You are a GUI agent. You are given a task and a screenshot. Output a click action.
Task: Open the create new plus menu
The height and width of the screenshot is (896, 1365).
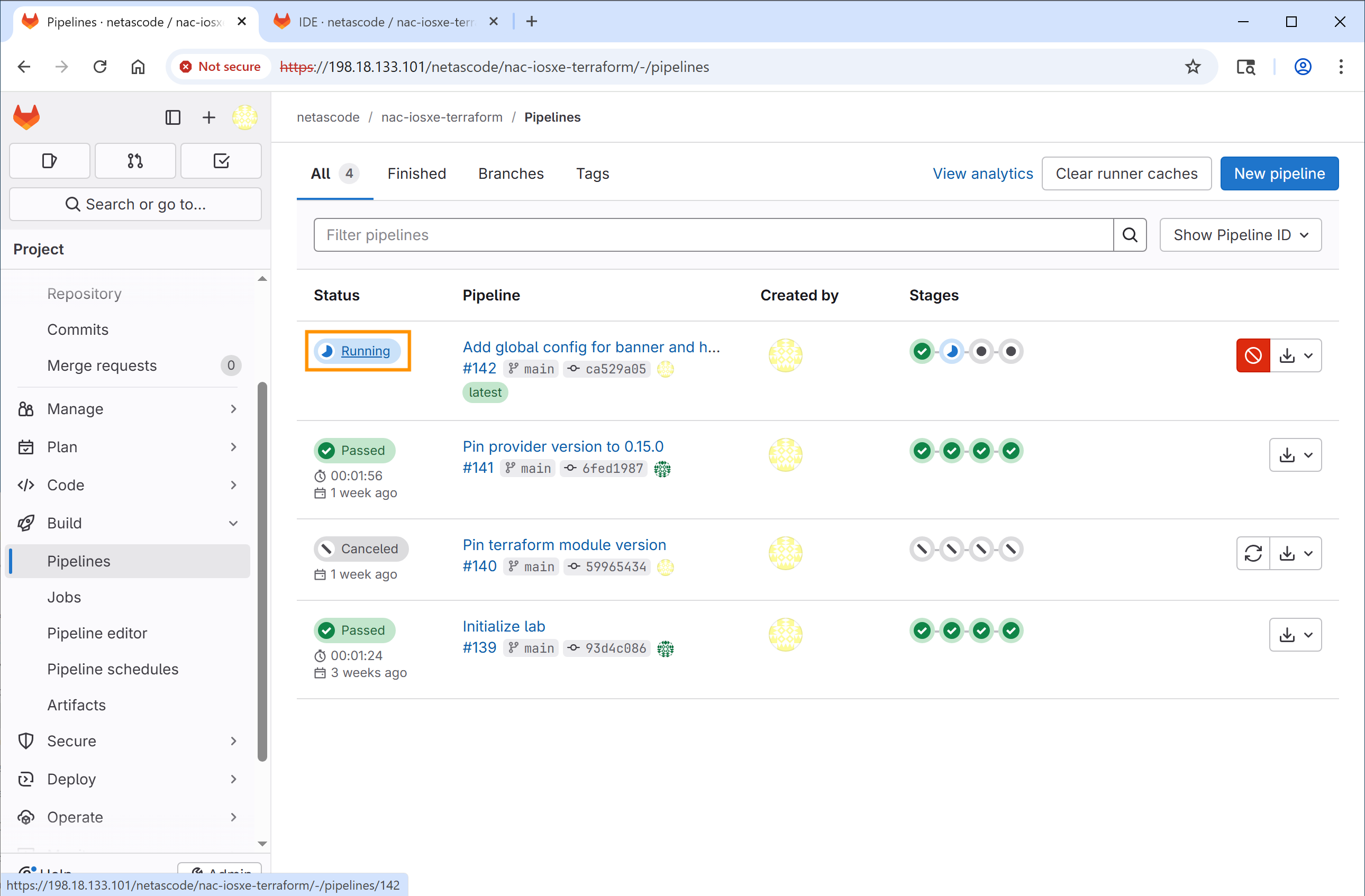[209, 117]
